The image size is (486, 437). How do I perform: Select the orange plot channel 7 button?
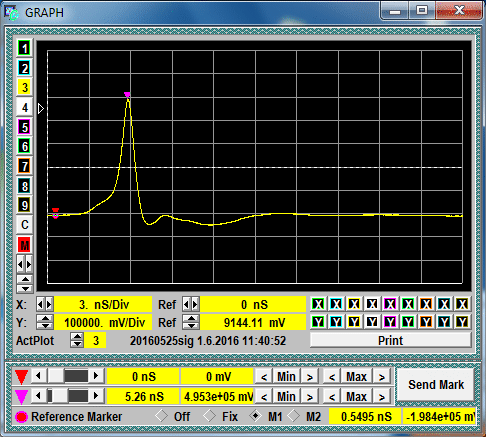click(24, 166)
